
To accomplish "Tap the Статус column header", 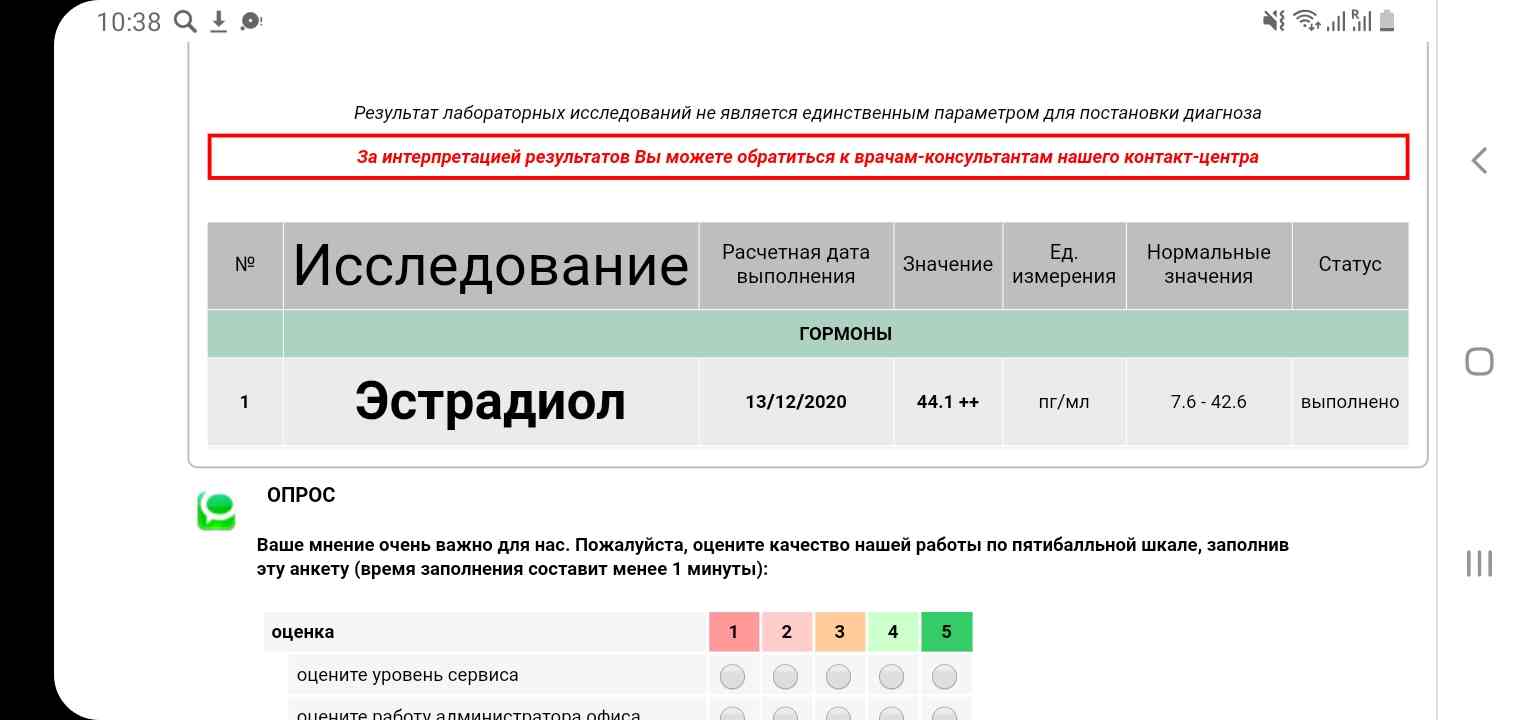I will (x=1349, y=265).
